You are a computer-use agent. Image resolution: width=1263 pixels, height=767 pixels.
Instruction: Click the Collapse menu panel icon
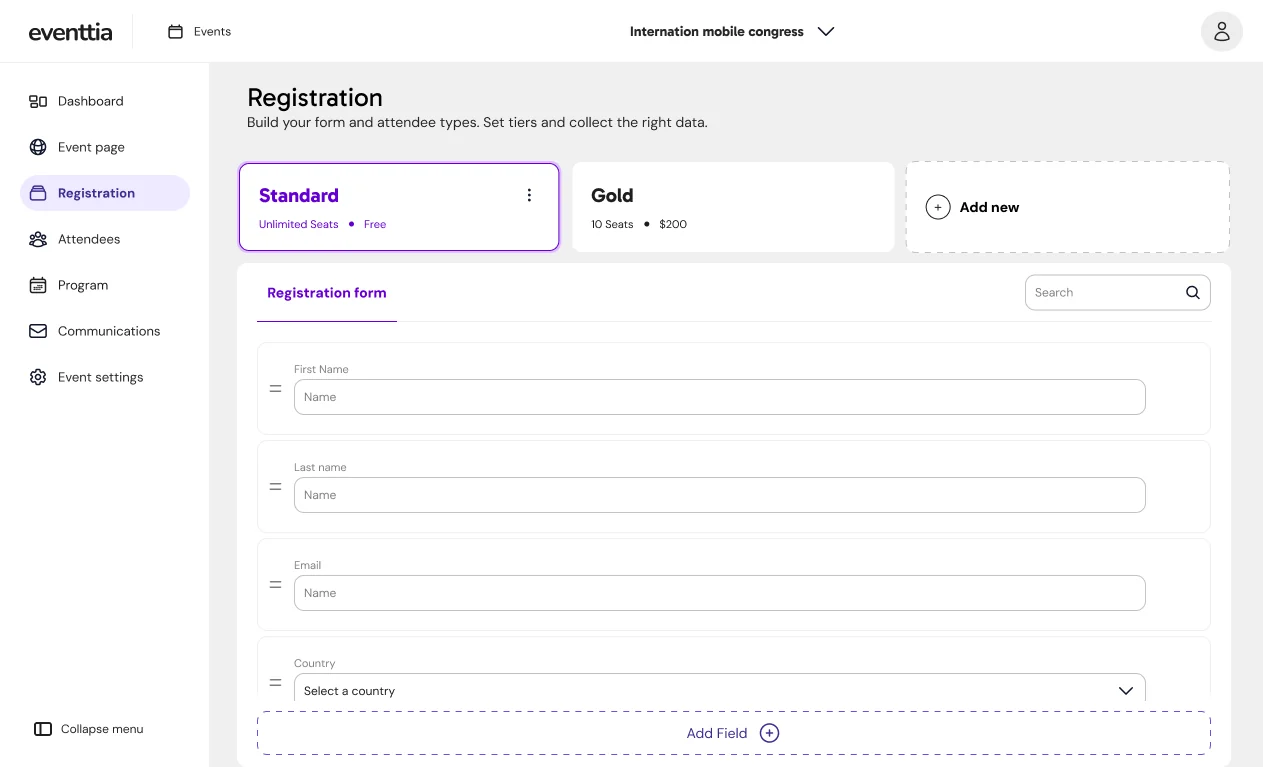click(43, 729)
